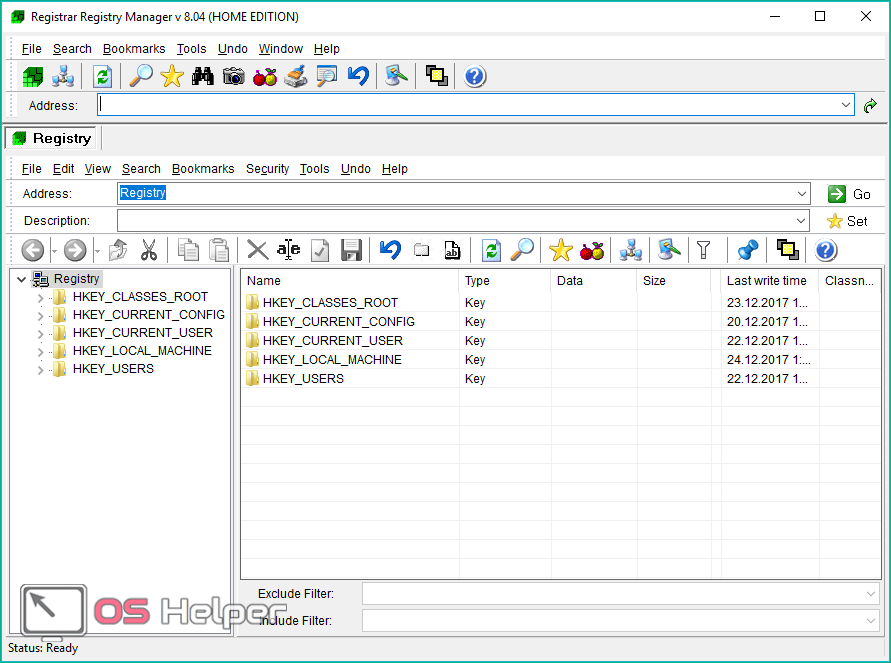Click the green back arrow button

click(33, 250)
